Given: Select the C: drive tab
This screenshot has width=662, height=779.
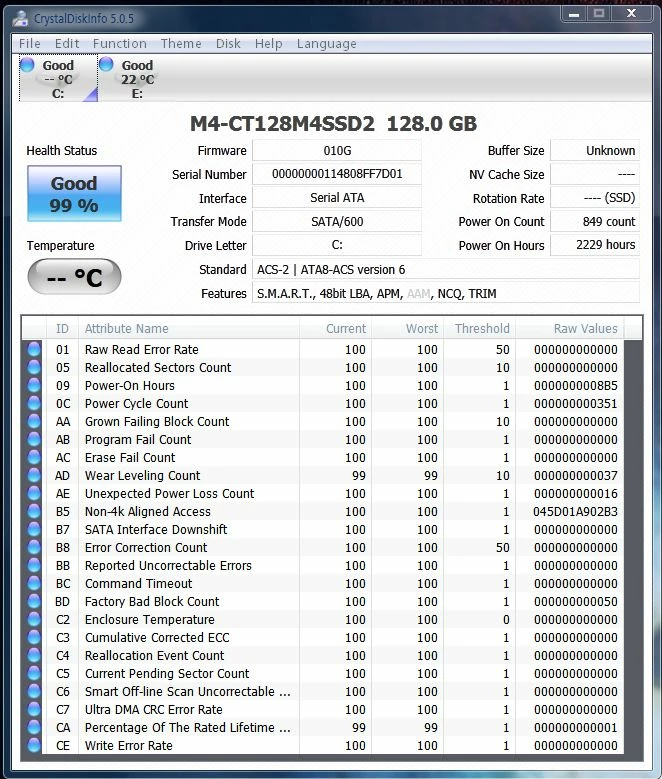Looking at the screenshot, I should (58, 78).
